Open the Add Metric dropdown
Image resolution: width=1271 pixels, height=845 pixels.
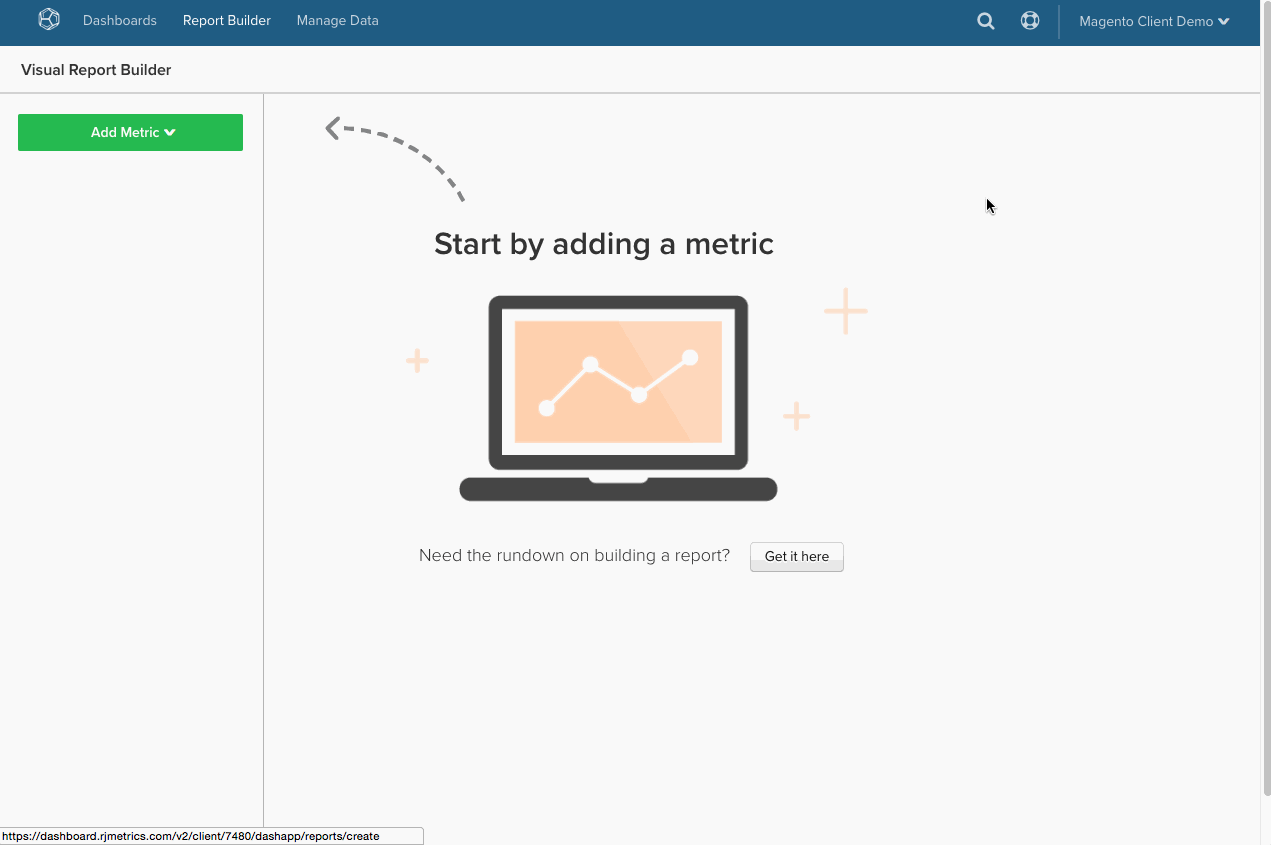click(130, 132)
